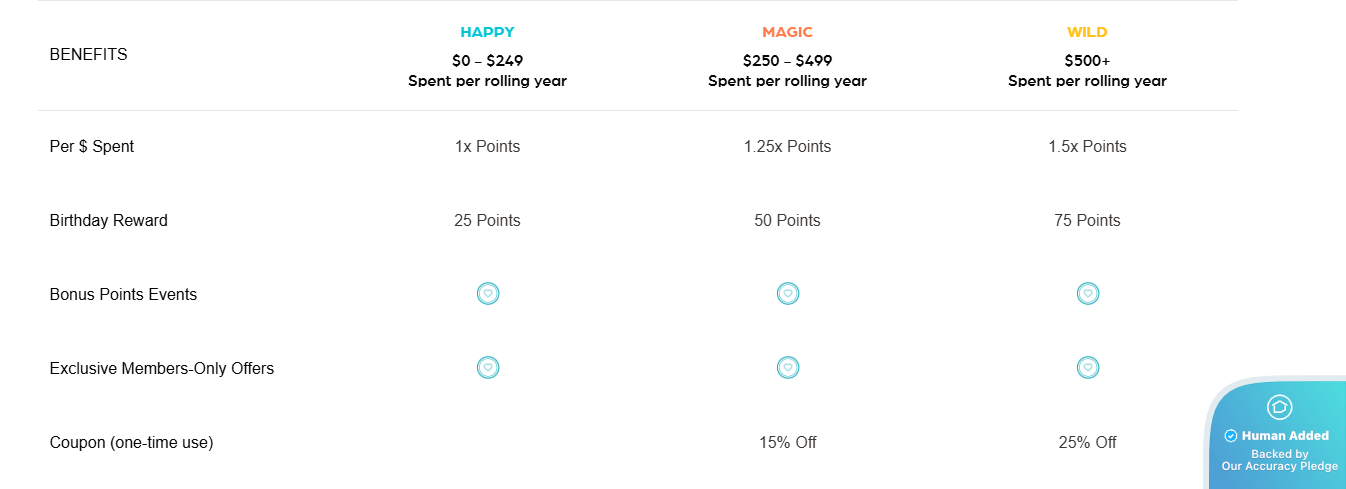The image size is (1346, 489).
Task: Click 'Our Accuracy Pledge' text in badge
Action: 1280,467
